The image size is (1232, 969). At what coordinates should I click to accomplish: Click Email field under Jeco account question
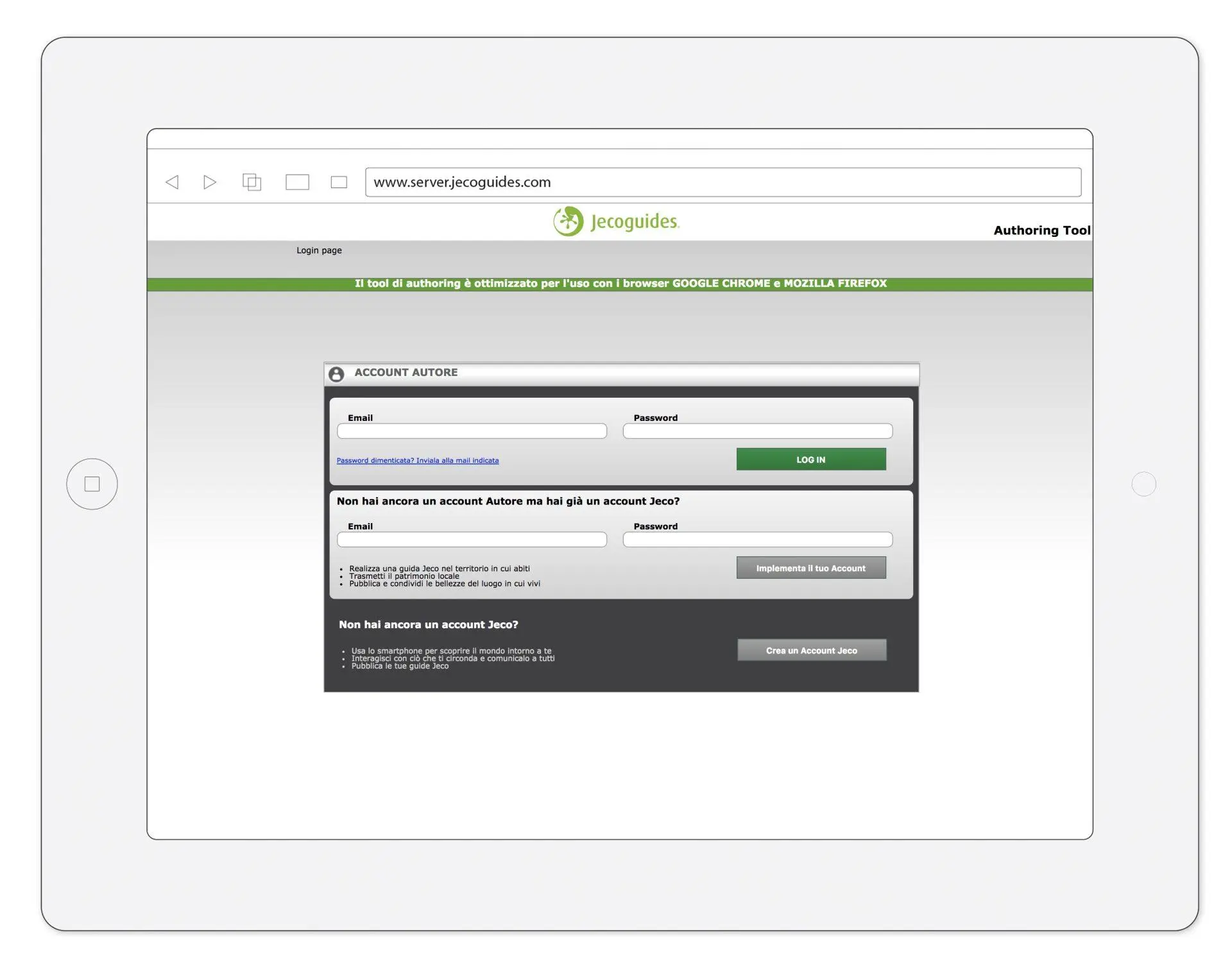click(472, 540)
